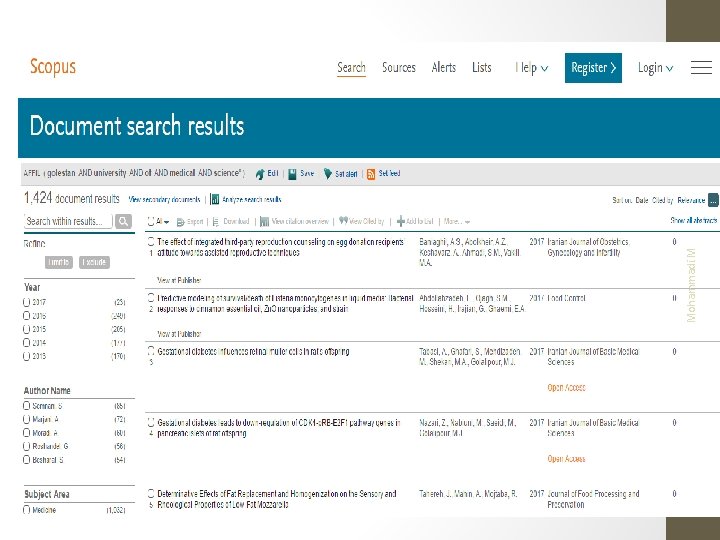Open the Alerts tab
The width and height of the screenshot is (720, 540).
pyautogui.click(x=444, y=68)
